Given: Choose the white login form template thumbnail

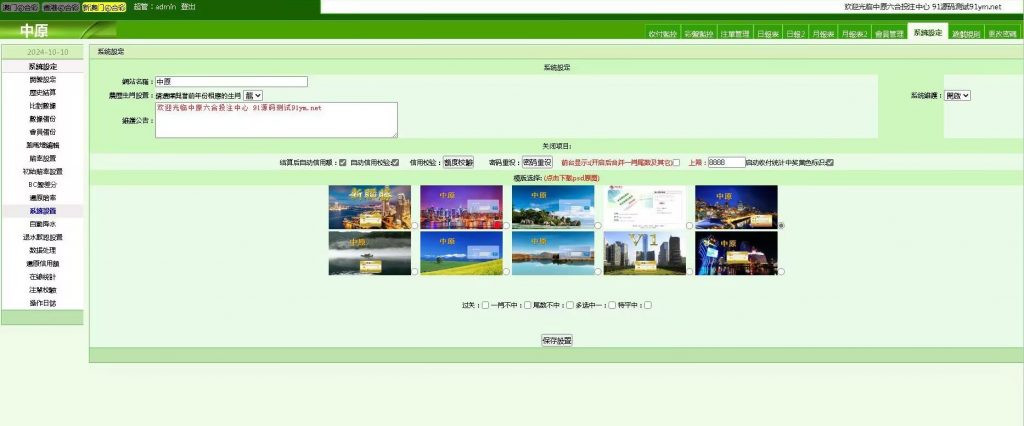Looking at the screenshot, I should tap(644, 207).
